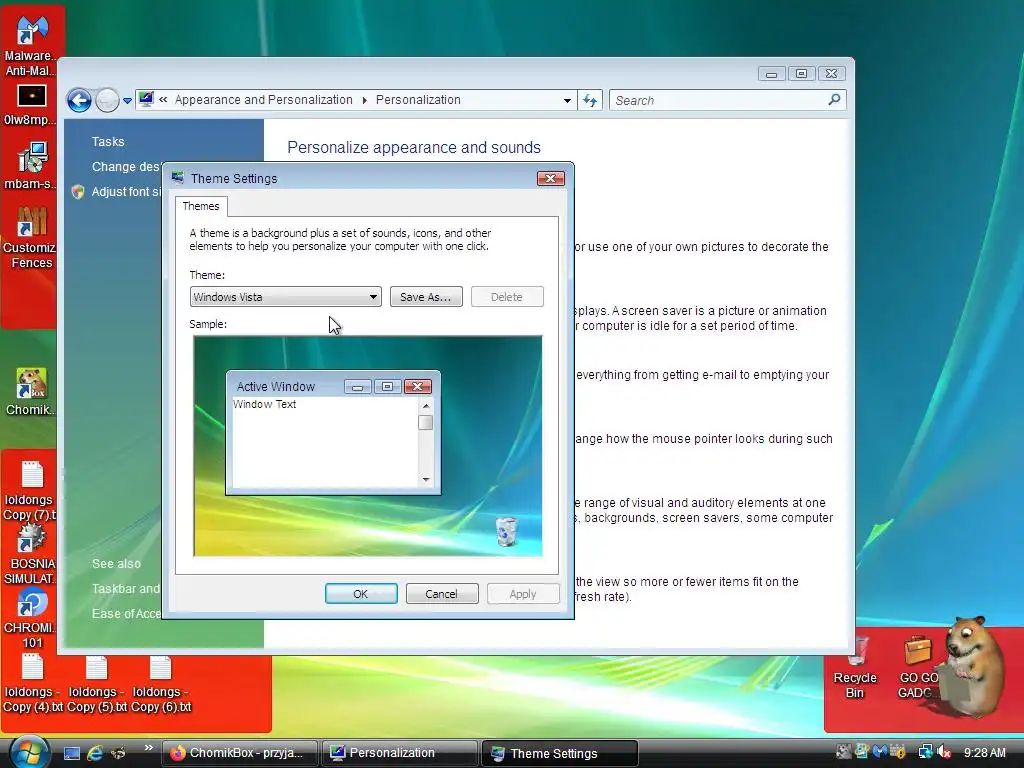Open the Windows Start orb
This screenshot has width=1024, height=768.
point(29,752)
